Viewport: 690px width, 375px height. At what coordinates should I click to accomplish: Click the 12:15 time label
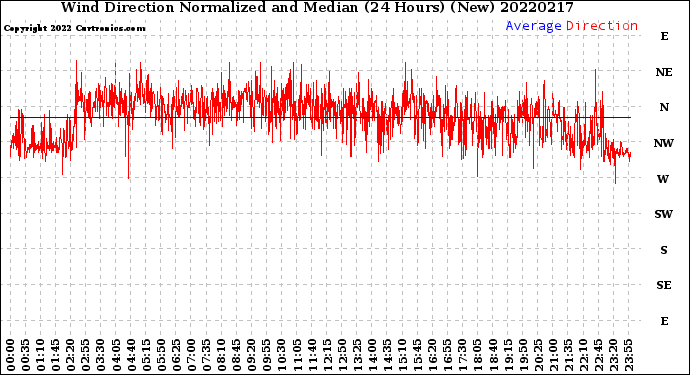tap(327, 356)
